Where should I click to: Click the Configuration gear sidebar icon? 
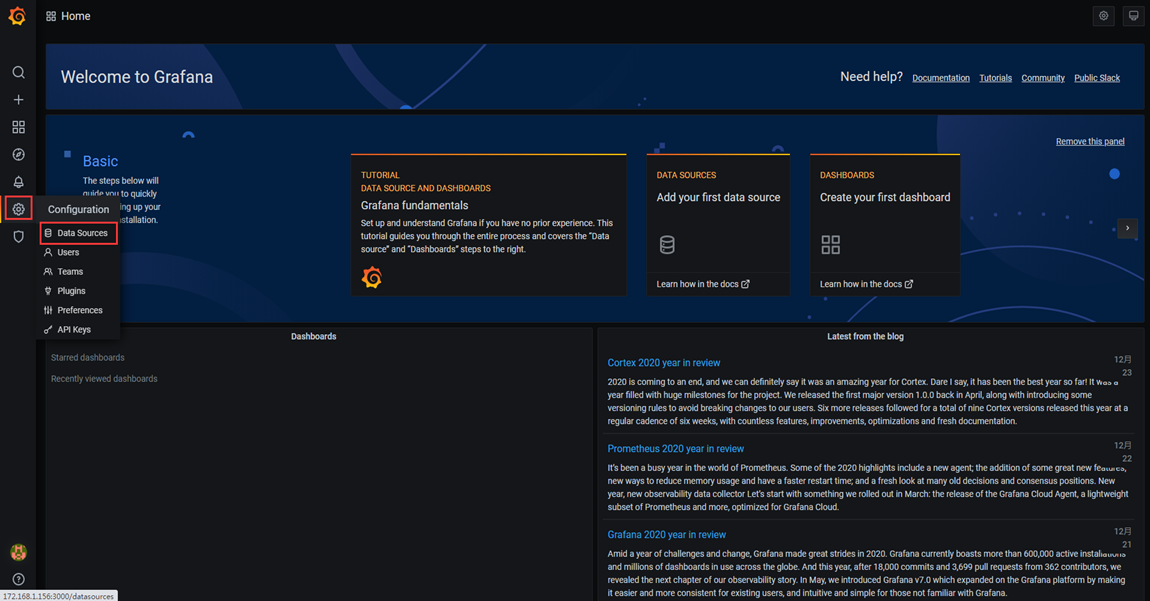[x=18, y=209]
